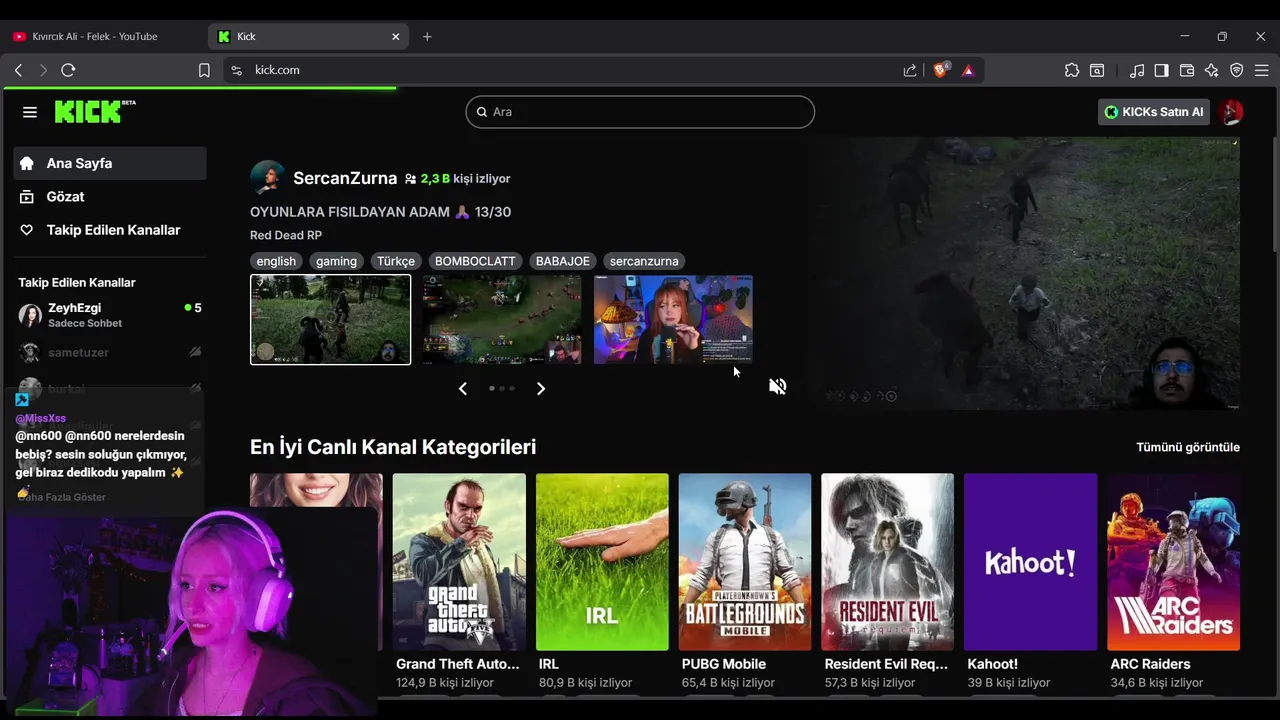The width and height of the screenshot is (1280, 720).
Task: Go to Ana Sayfa in the sidebar
Action: [x=110, y=163]
